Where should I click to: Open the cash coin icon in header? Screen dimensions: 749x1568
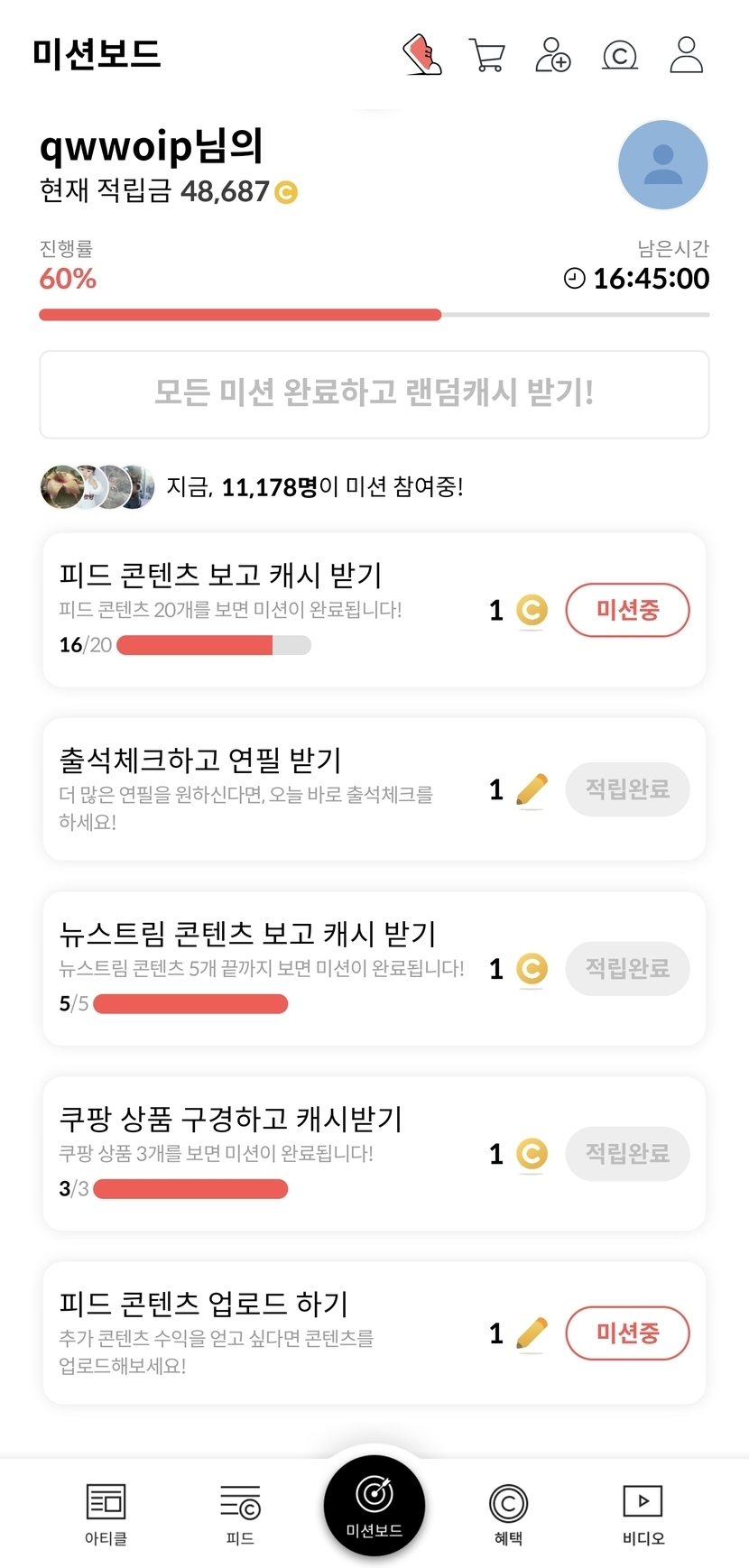(620, 55)
